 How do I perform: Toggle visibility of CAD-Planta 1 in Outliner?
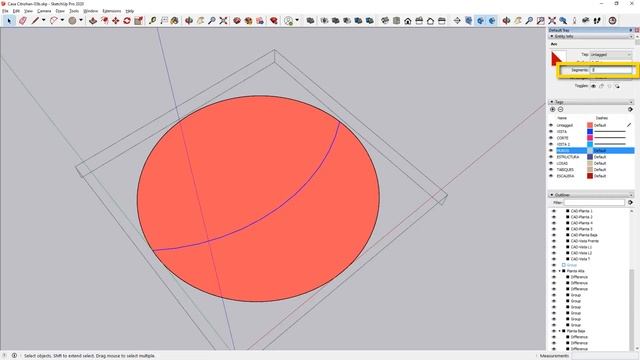coord(554,211)
